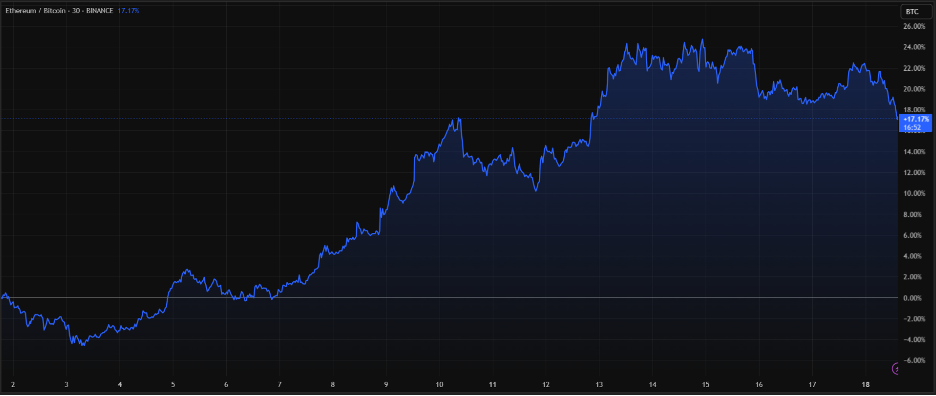The height and width of the screenshot is (396, 936).
Task: Click the 2.00% price scale label
Action: click(916, 277)
